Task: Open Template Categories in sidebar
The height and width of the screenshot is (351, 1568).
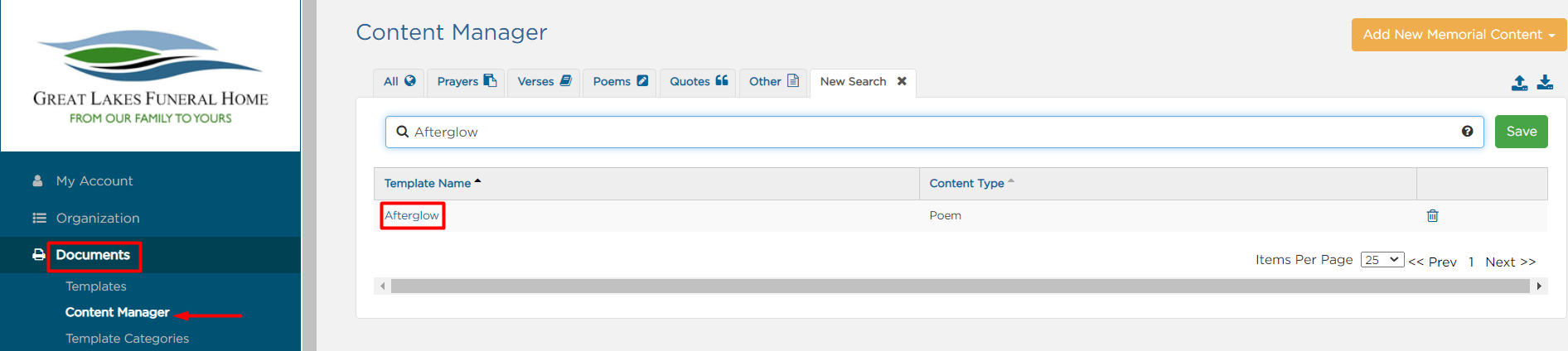Action: [x=127, y=339]
